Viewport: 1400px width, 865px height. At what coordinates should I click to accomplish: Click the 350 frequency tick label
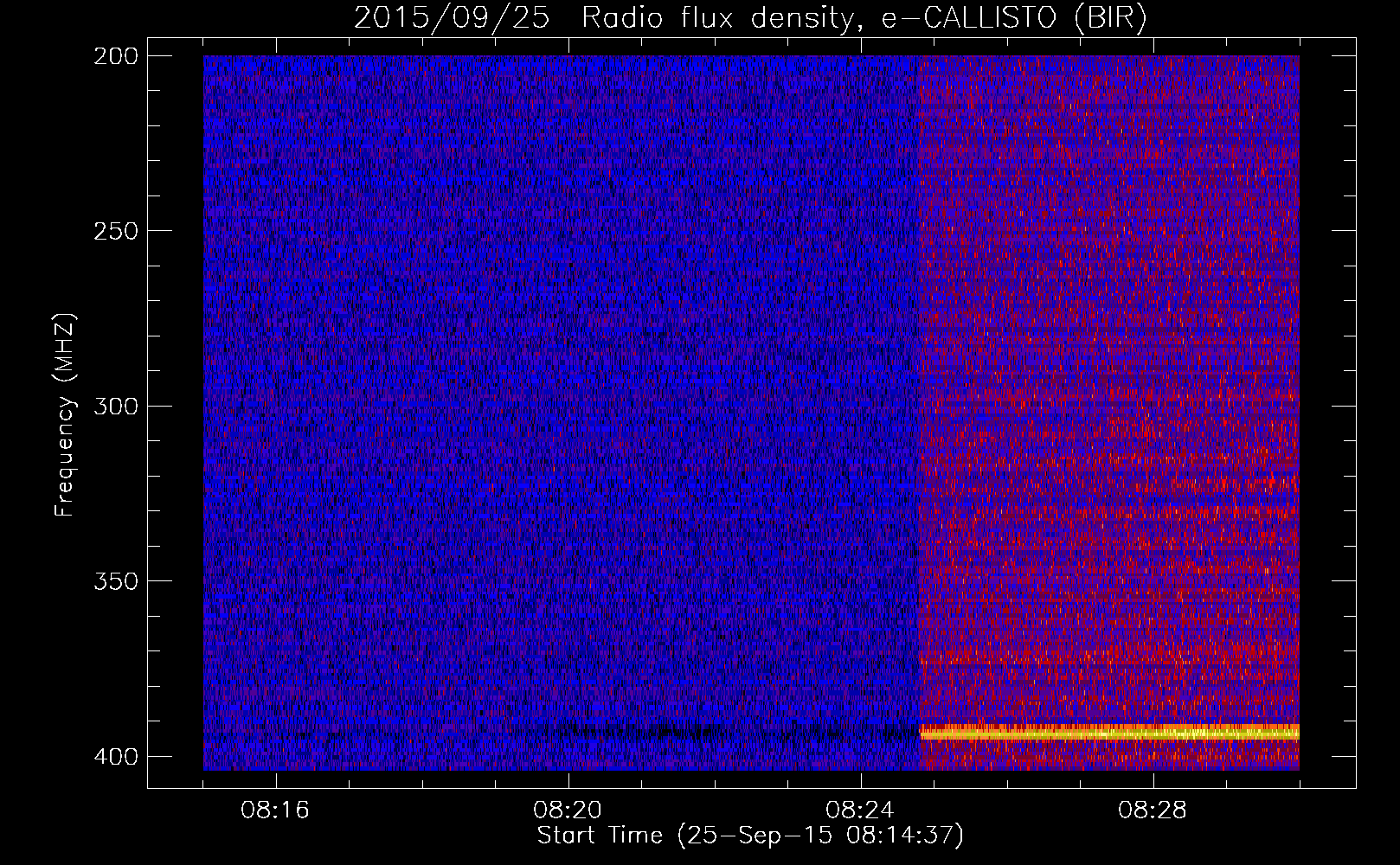pyautogui.click(x=115, y=581)
